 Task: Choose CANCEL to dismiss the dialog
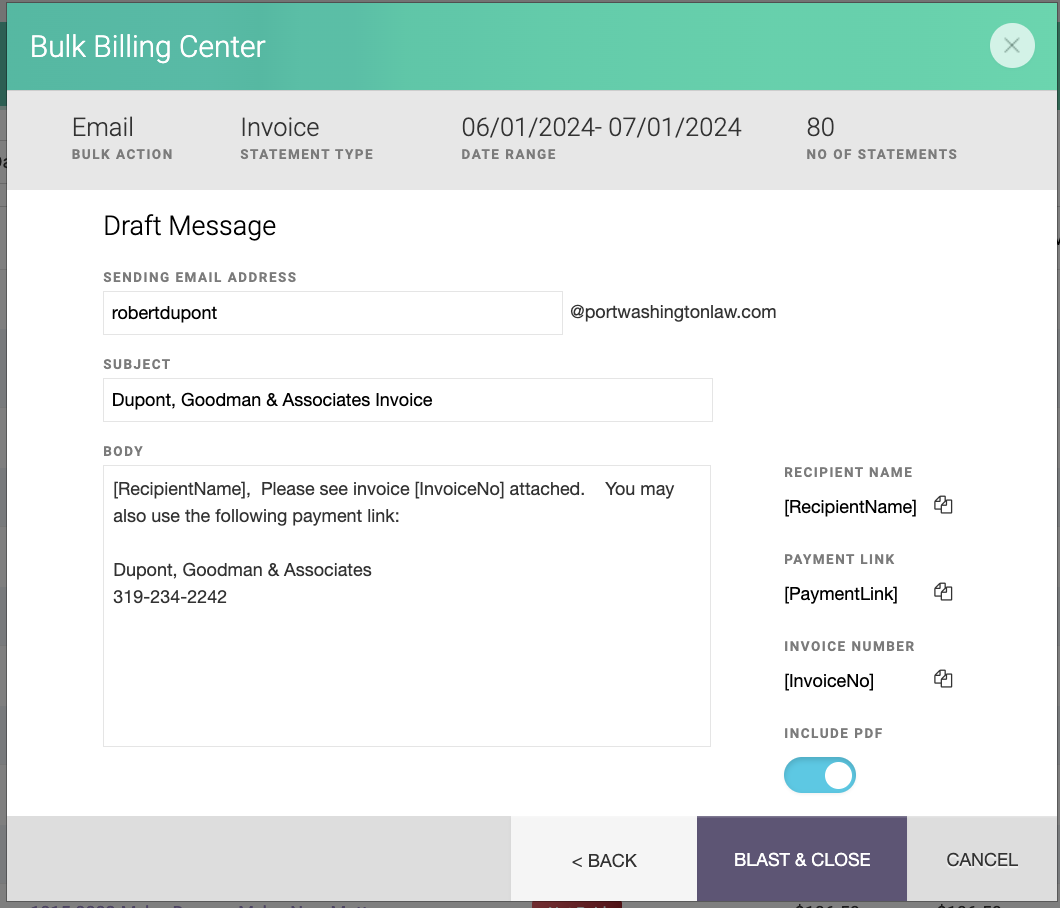[982, 860]
